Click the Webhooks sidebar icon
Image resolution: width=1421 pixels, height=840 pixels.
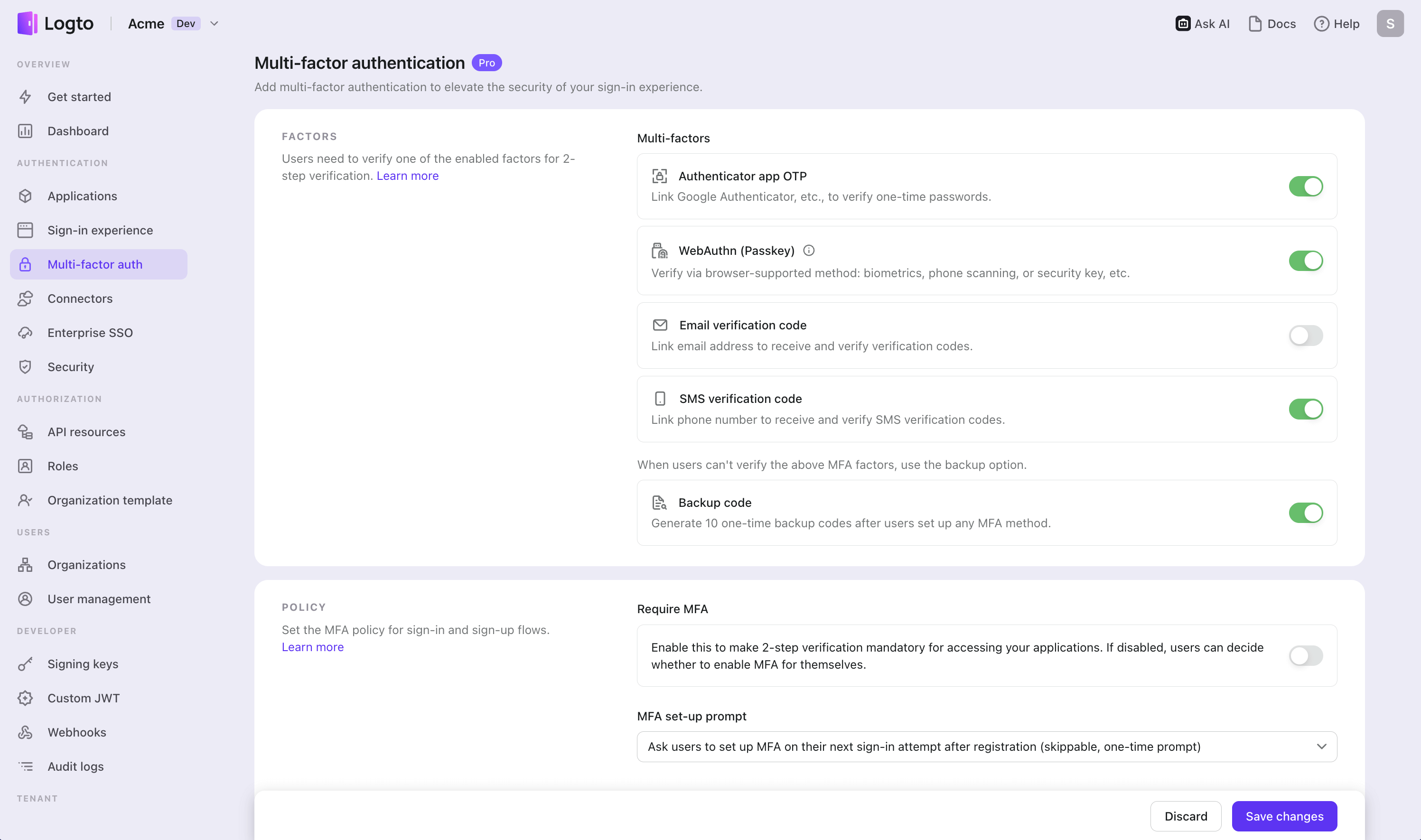[x=26, y=732]
